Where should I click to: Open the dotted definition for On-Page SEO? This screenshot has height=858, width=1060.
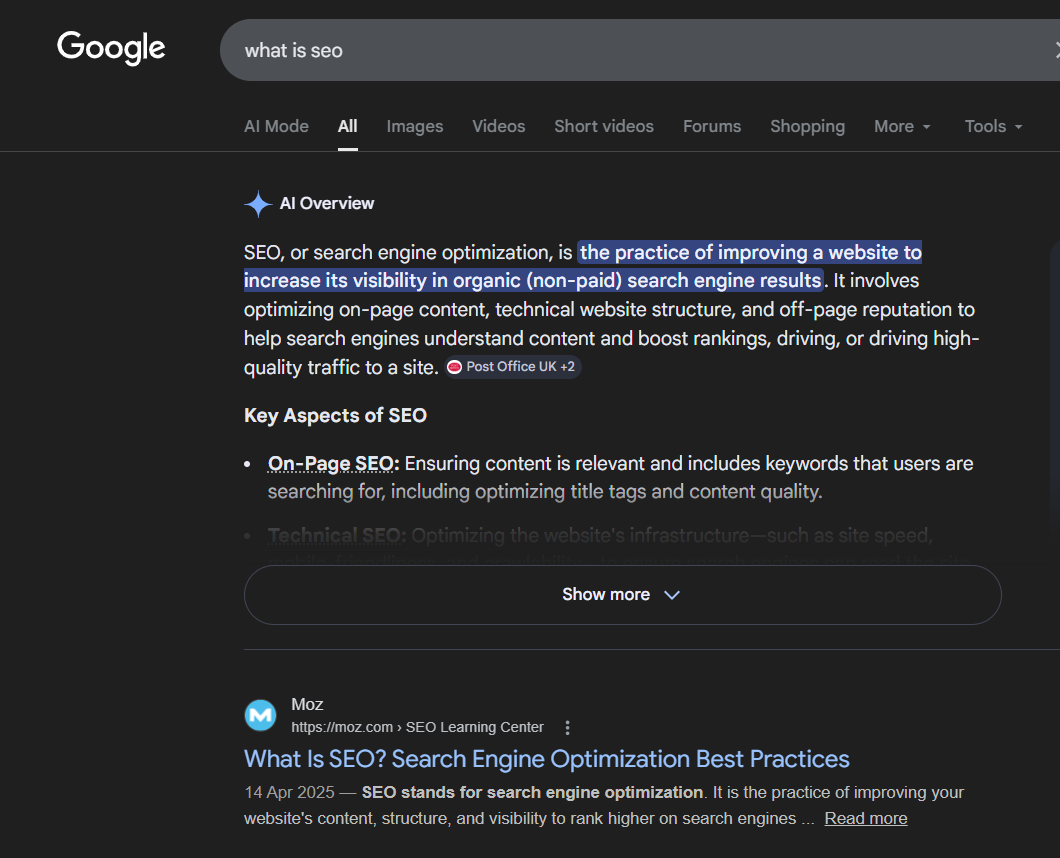coord(331,463)
